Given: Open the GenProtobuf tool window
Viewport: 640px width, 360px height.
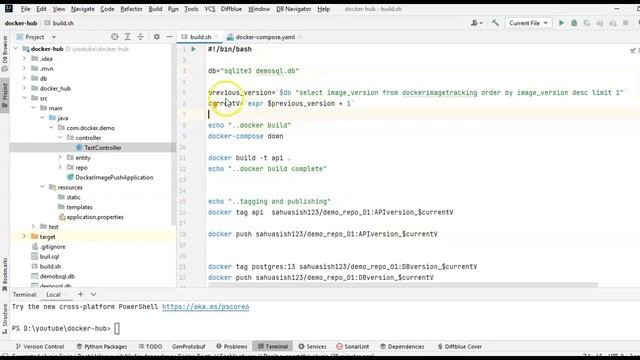Looking at the screenshot, I should click(189, 347).
